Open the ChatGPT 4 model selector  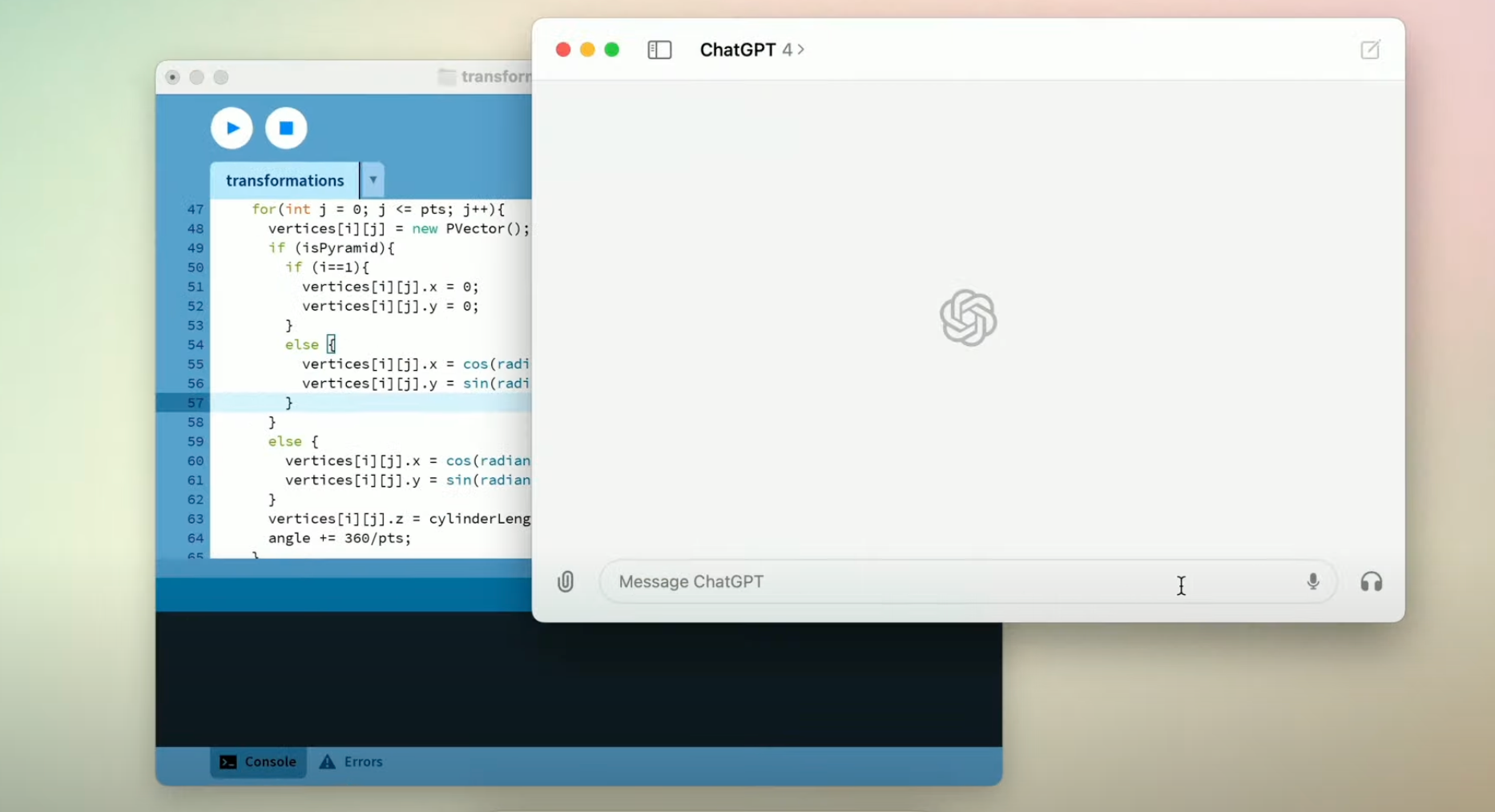(x=752, y=50)
